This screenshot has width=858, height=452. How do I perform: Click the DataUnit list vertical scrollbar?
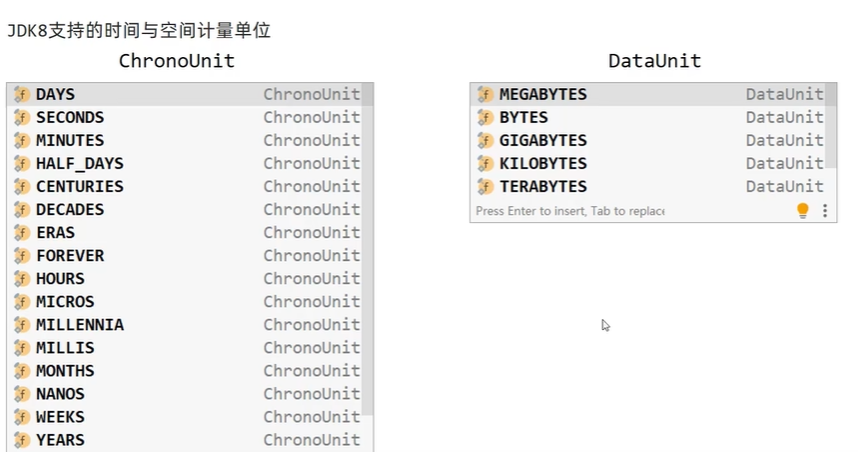[831, 130]
